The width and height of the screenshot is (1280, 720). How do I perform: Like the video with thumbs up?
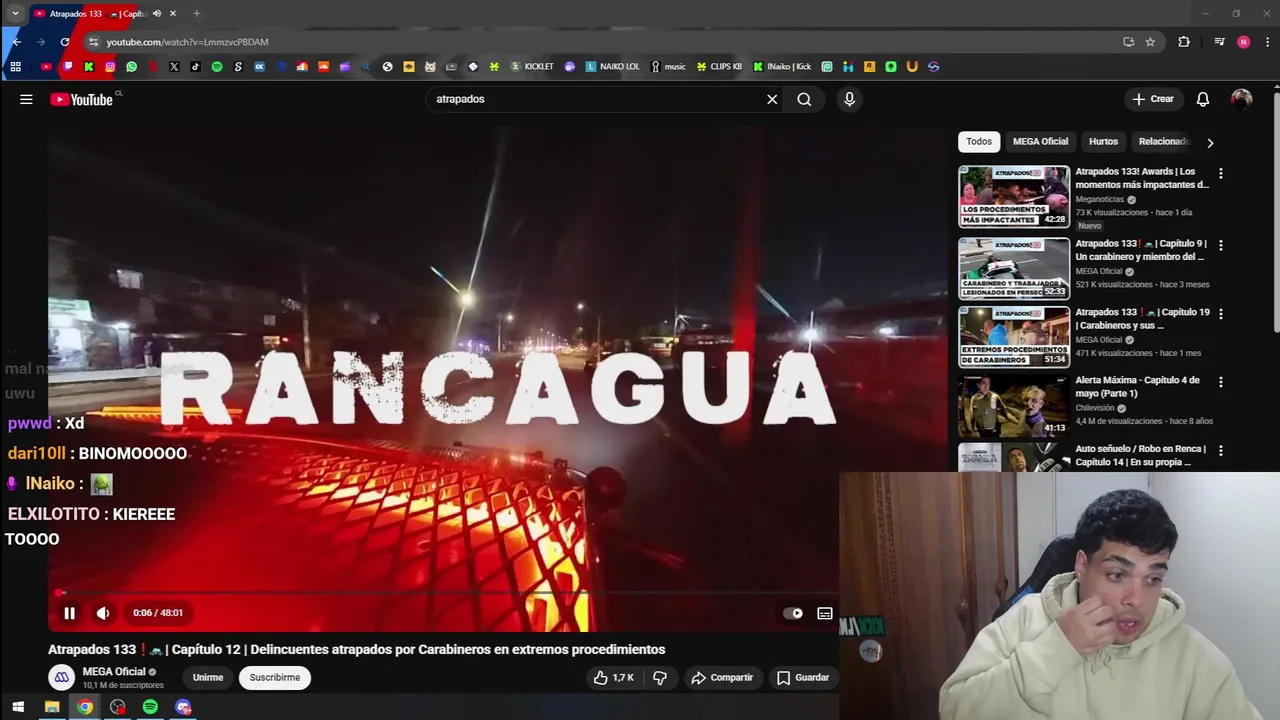pyautogui.click(x=613, y=677)
